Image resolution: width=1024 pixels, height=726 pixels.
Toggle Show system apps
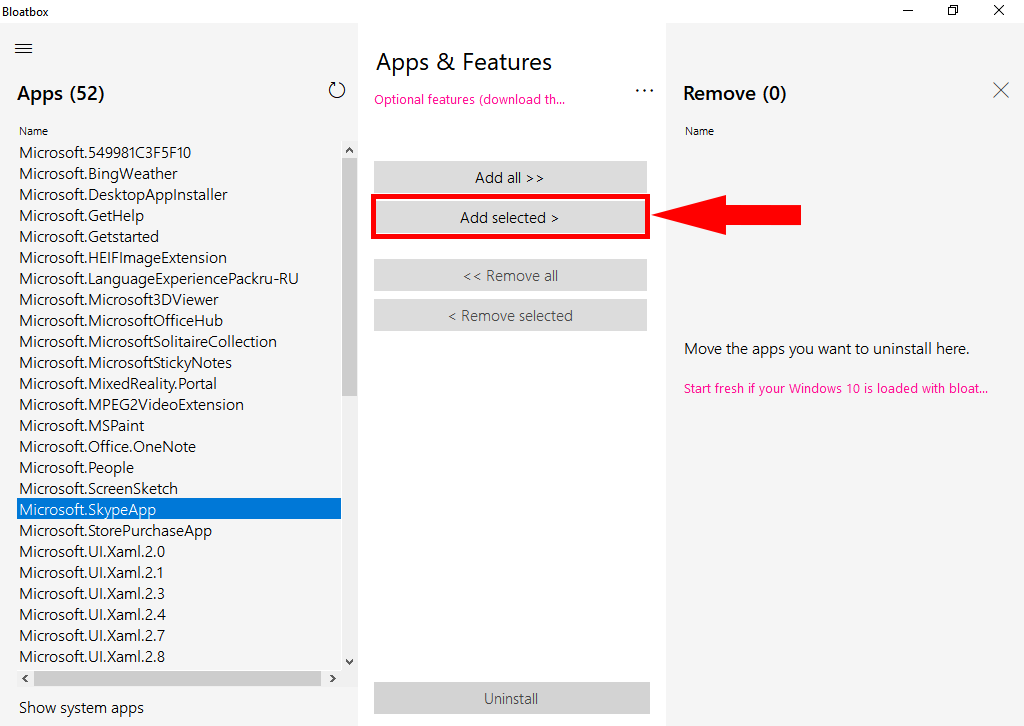81,707
